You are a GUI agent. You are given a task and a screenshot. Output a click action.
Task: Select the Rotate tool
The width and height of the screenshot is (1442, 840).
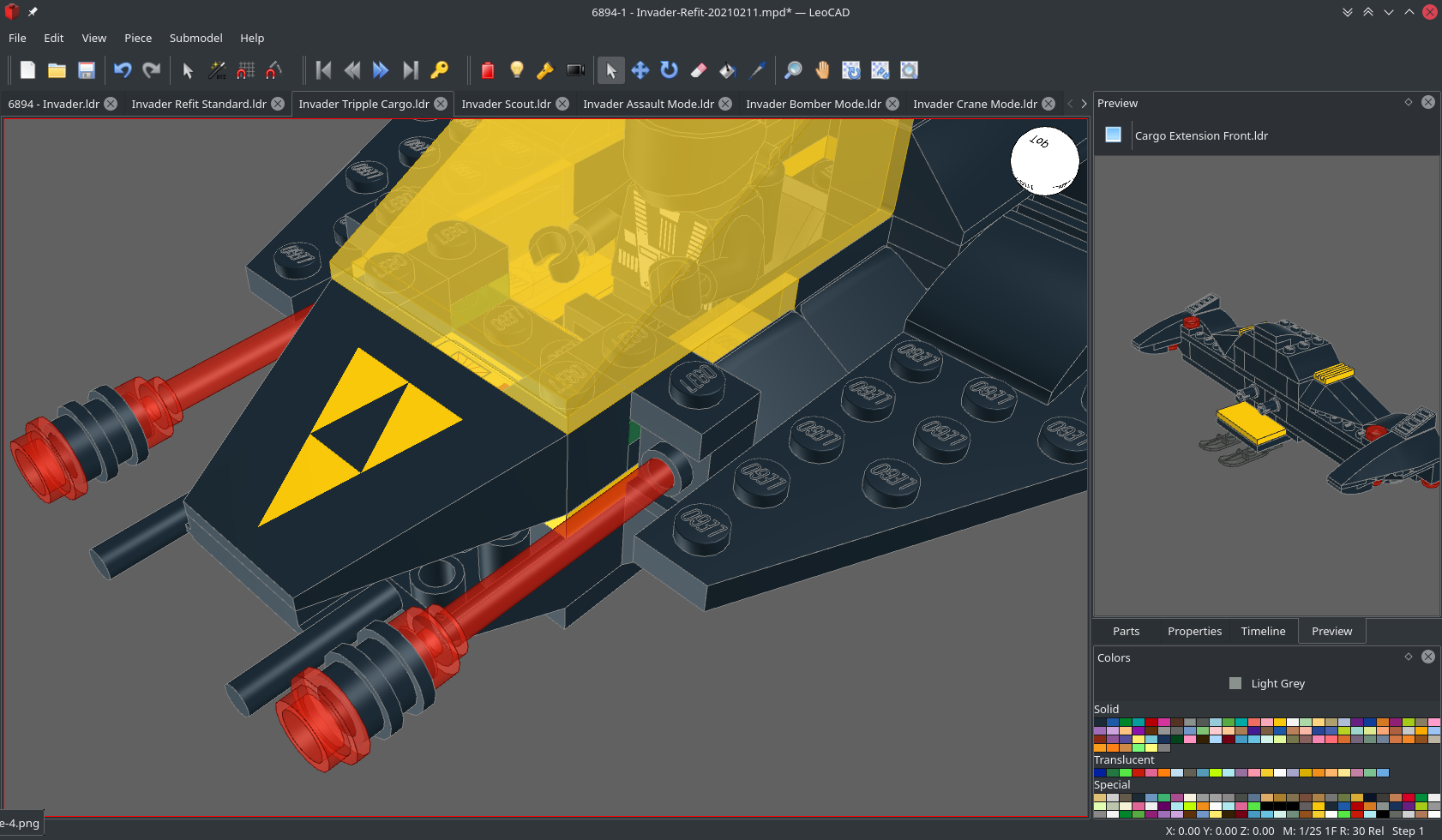(x=669, y=70)
